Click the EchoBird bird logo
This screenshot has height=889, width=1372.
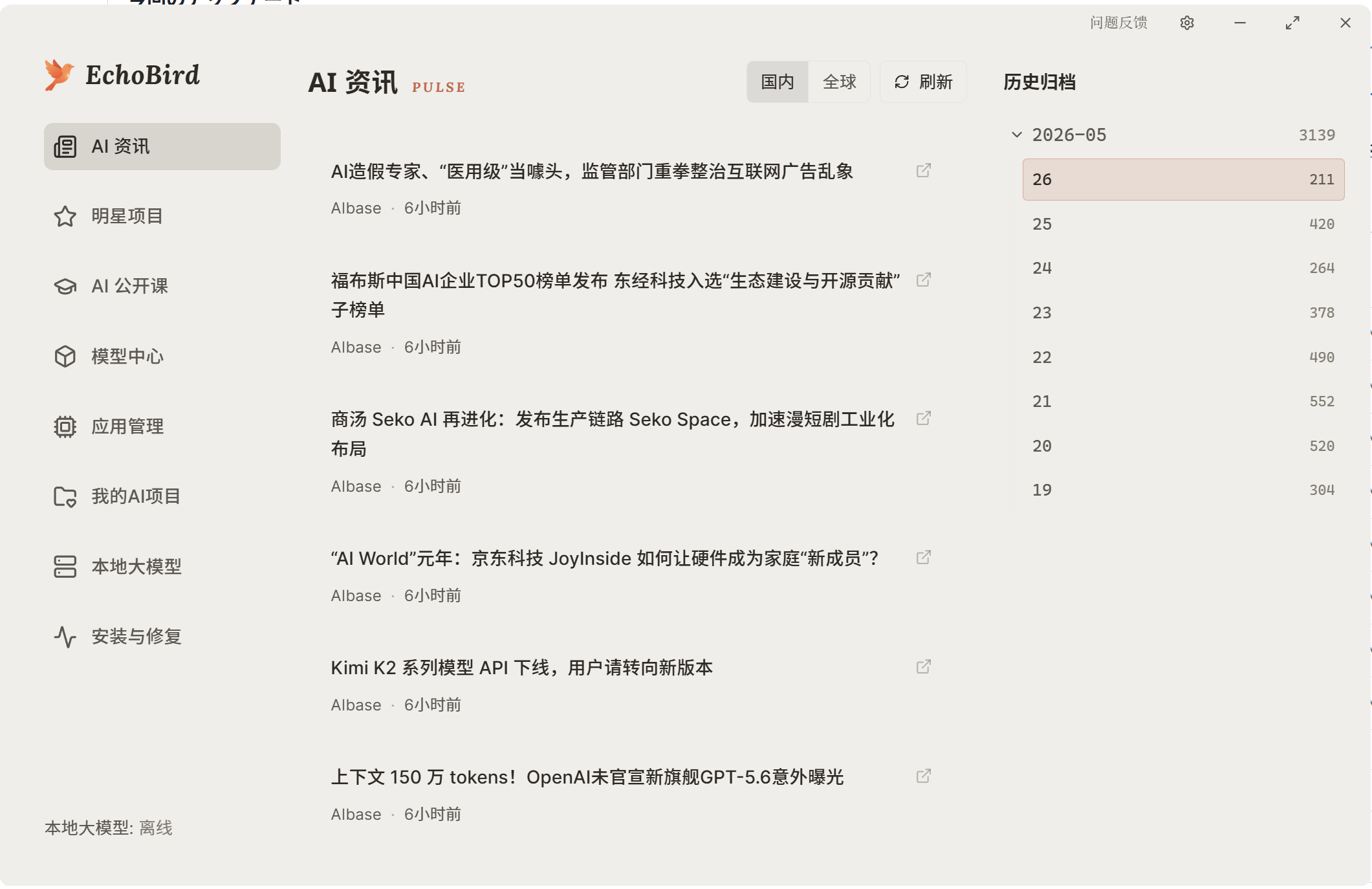tap(59, 75)
